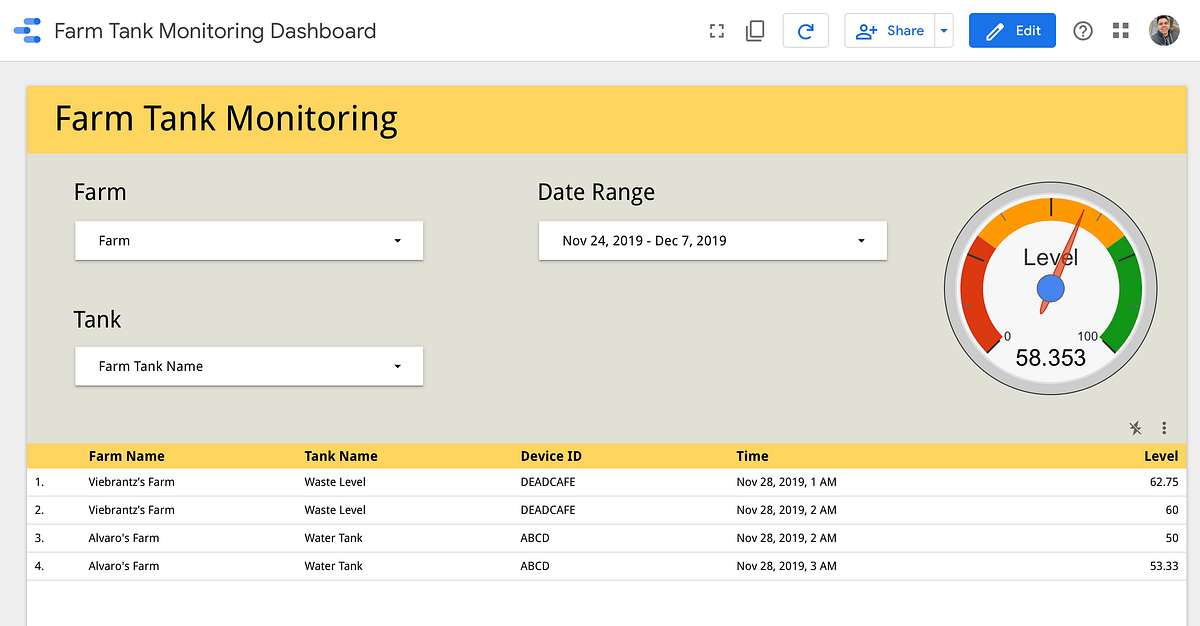Click the Device ID column header
Viewport: 1200px width, 626px height.
click(x=544, y=456)
